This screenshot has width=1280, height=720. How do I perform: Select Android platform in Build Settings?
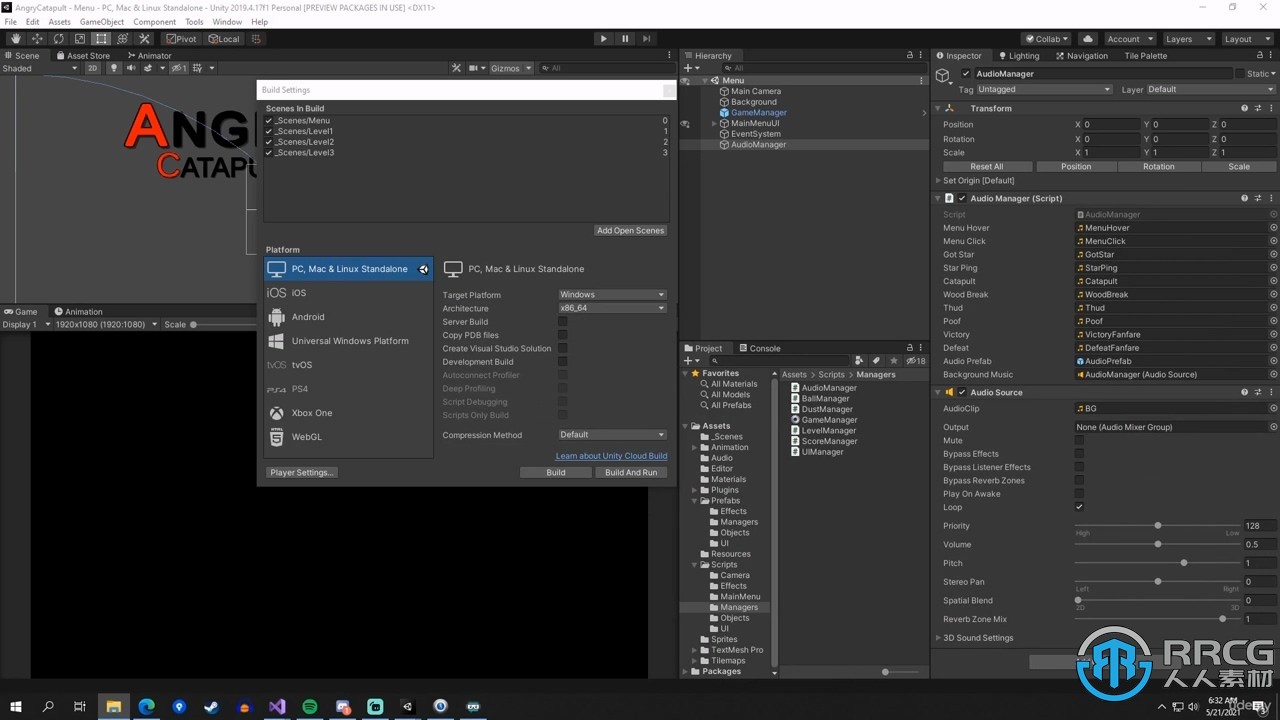coord(348,317)
